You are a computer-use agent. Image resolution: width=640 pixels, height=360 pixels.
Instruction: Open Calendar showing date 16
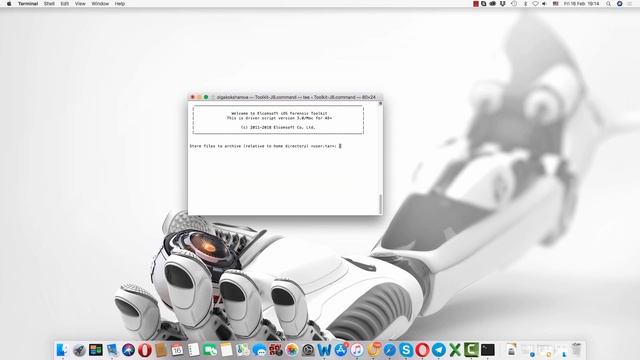(177, 350)
